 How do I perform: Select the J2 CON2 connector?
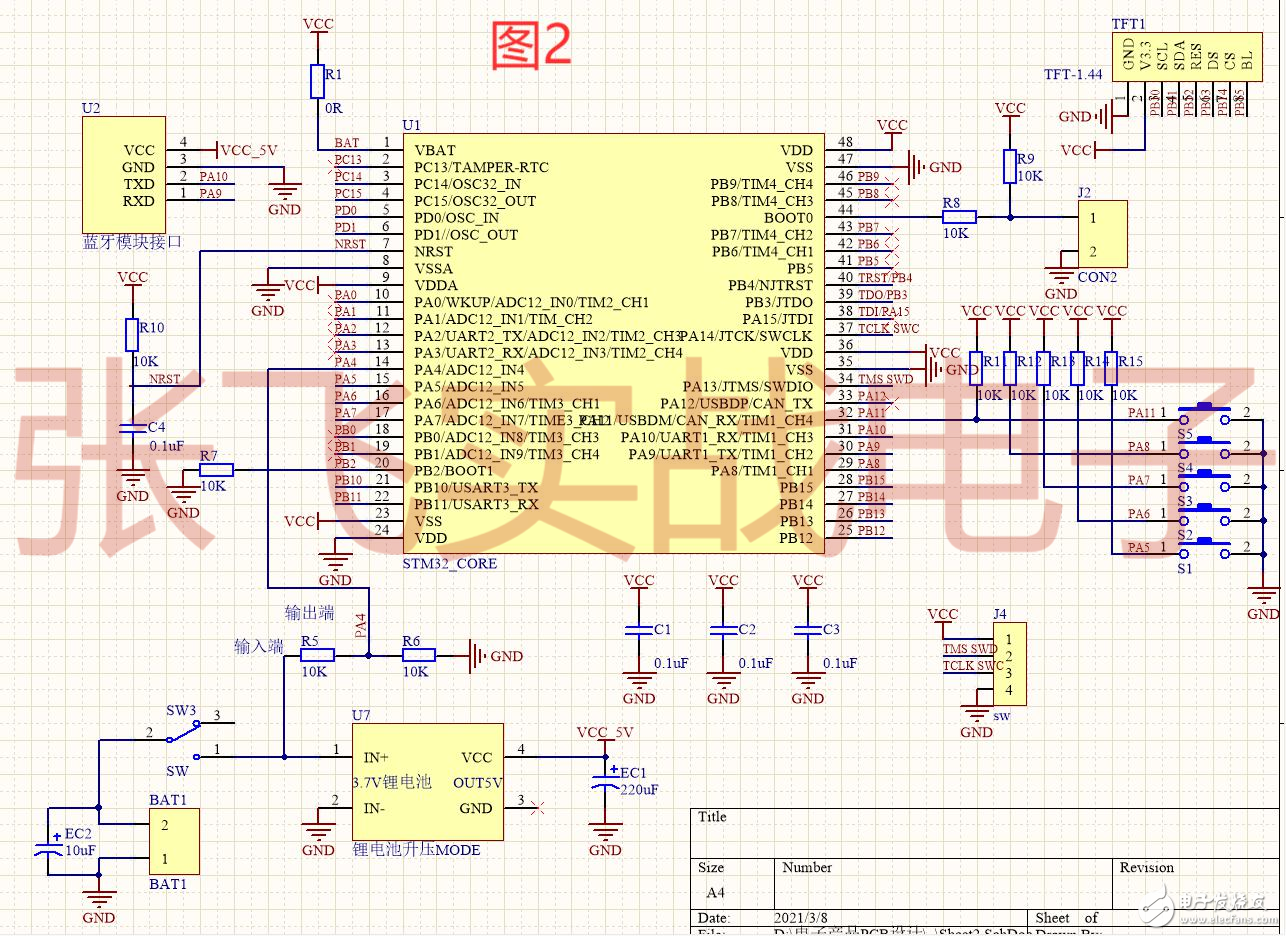[x=1102, y=234]
